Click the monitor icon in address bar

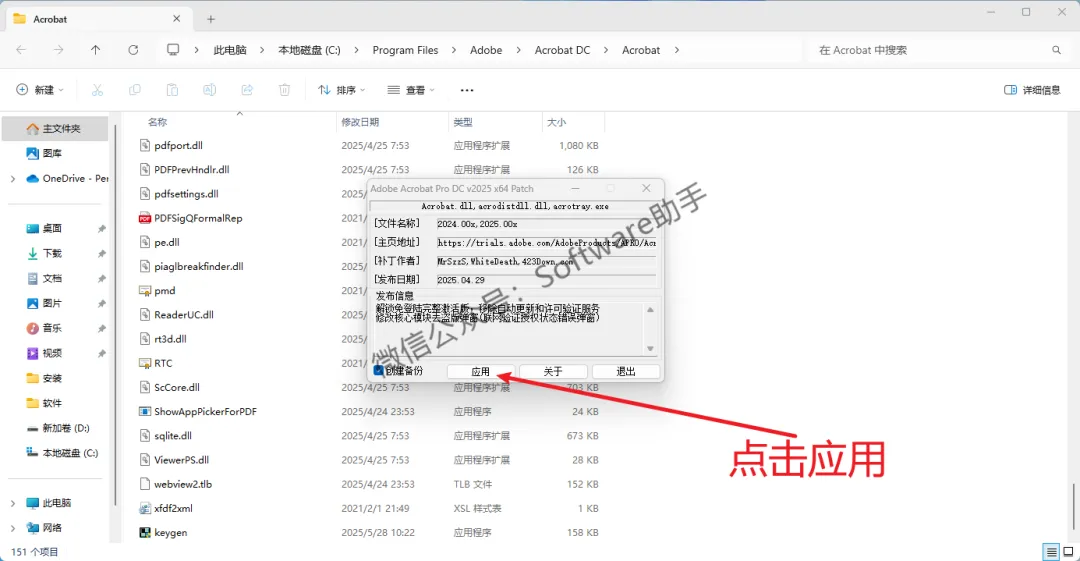173,50
